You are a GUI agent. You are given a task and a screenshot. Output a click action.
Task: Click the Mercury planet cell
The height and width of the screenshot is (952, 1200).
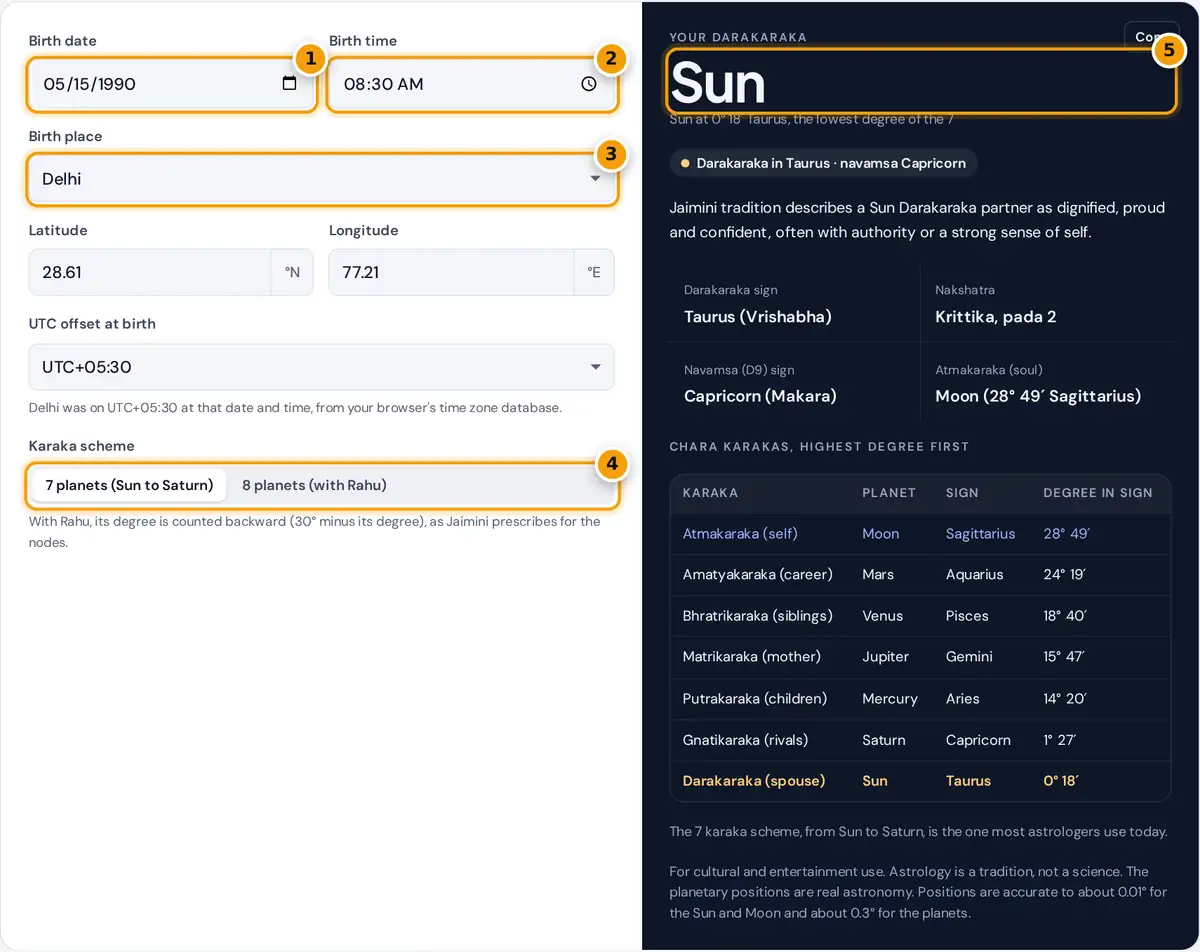pyautogui.click(x=890, y=699)
